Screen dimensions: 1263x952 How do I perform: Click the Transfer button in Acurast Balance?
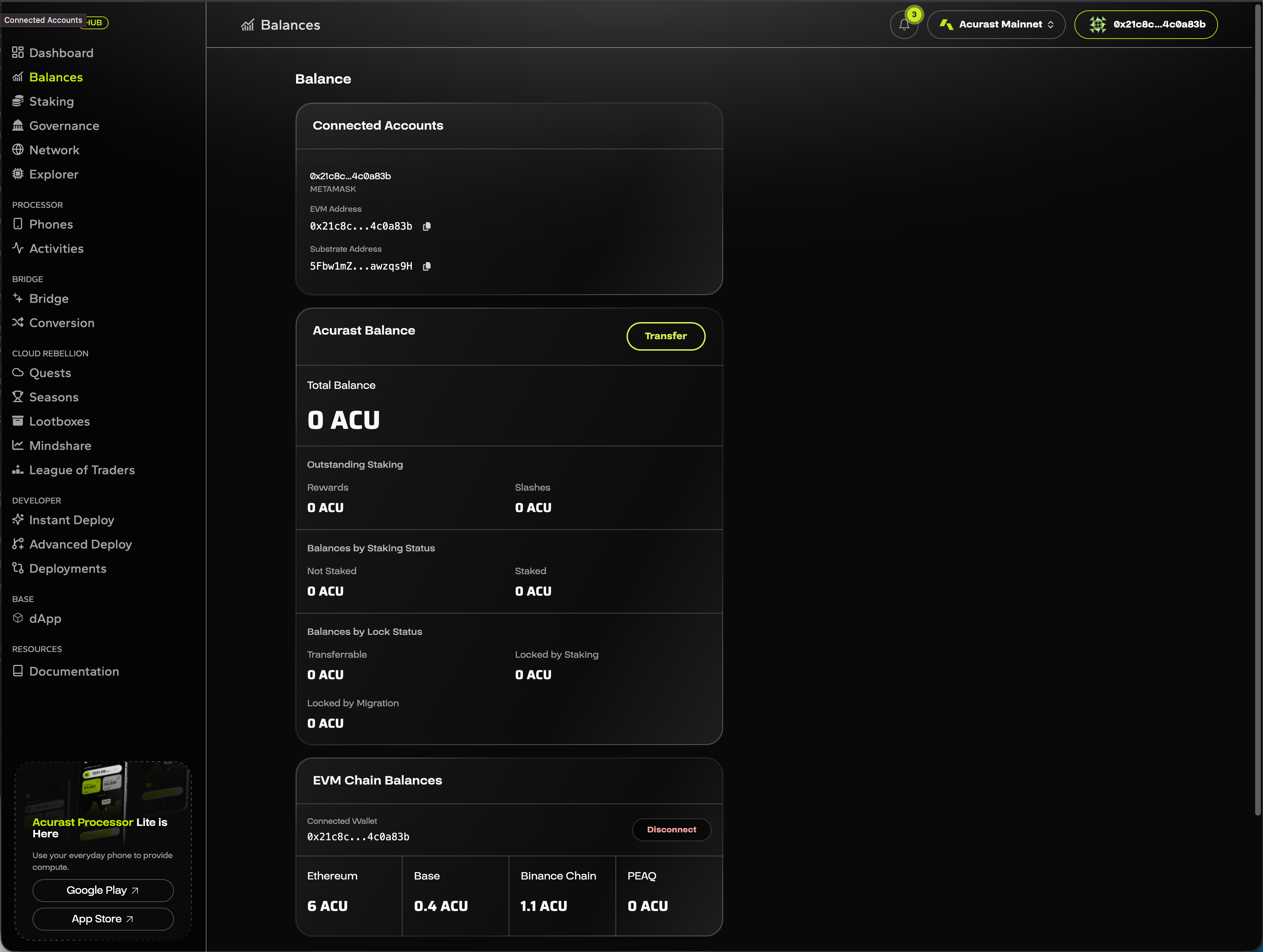(665, 336)
